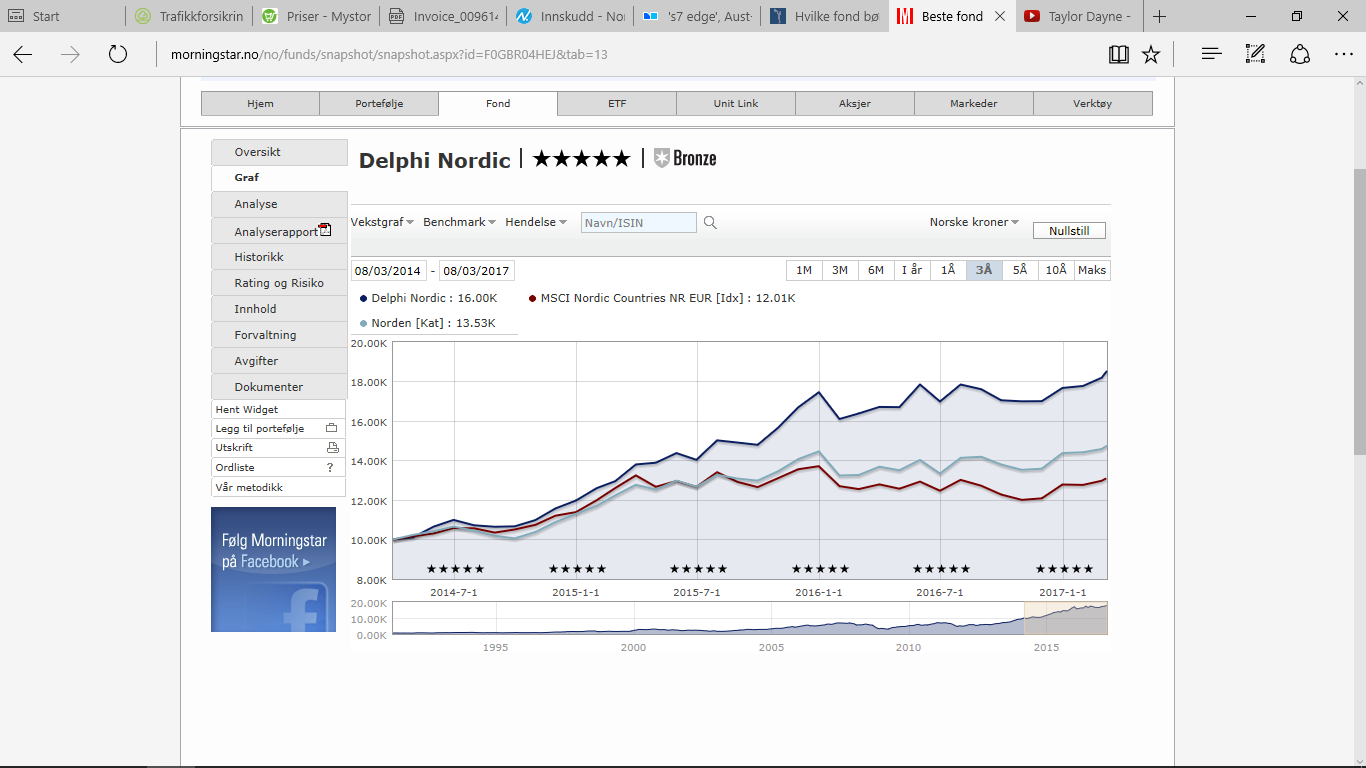Click the end date field 08/03/2017
The width and height of the screenshot is (1366, 768).
477,271
